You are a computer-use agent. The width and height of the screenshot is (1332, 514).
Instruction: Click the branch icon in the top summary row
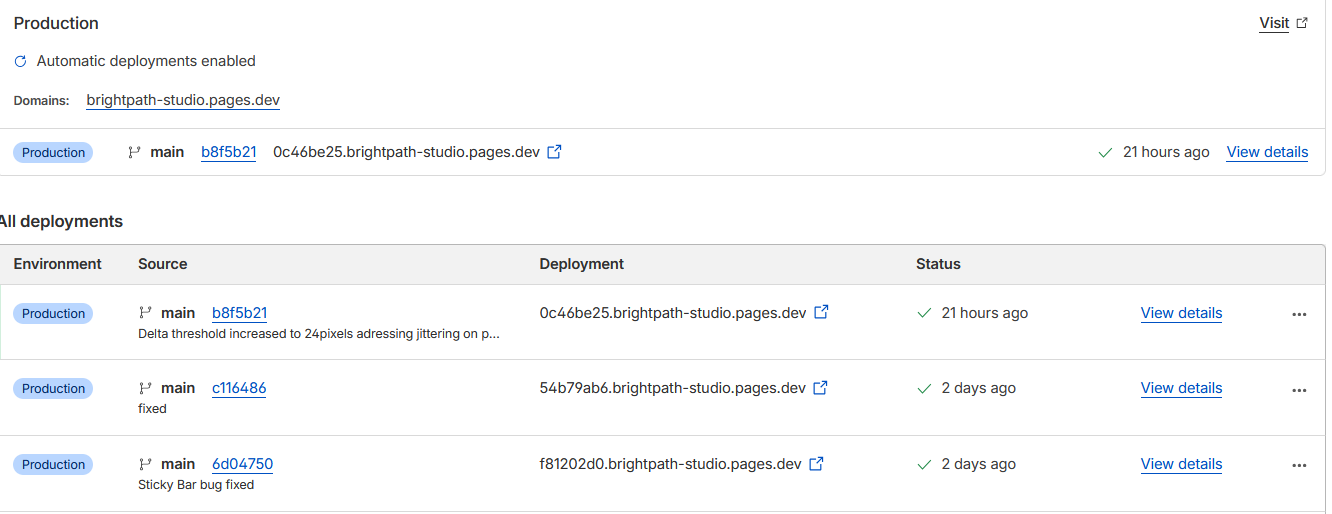tap(134, 152)
